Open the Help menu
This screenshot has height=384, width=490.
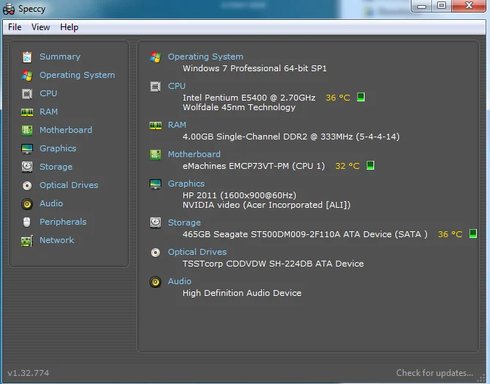[x=69, y=27]
